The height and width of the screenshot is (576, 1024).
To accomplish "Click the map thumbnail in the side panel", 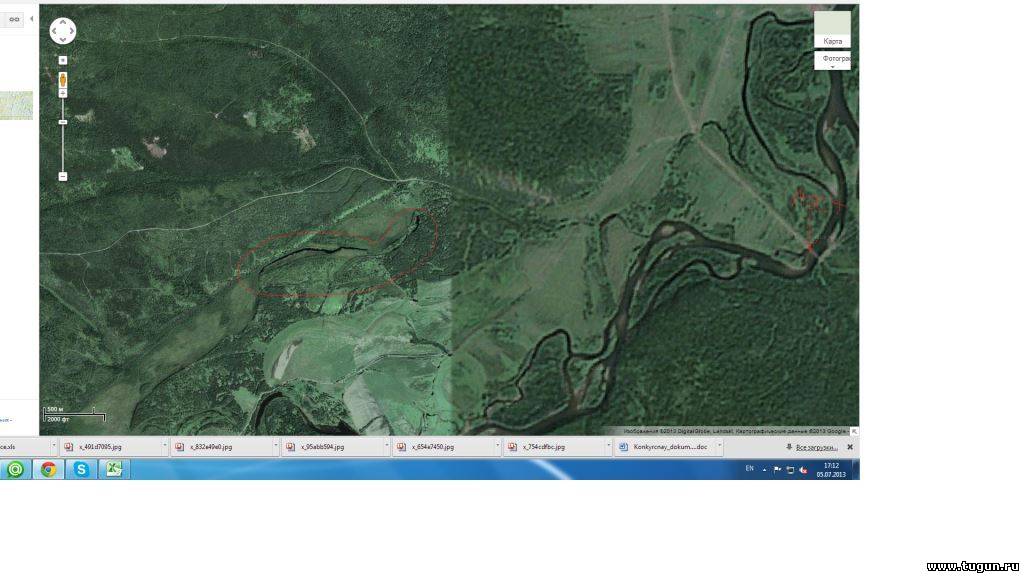I will click(16, 105).
